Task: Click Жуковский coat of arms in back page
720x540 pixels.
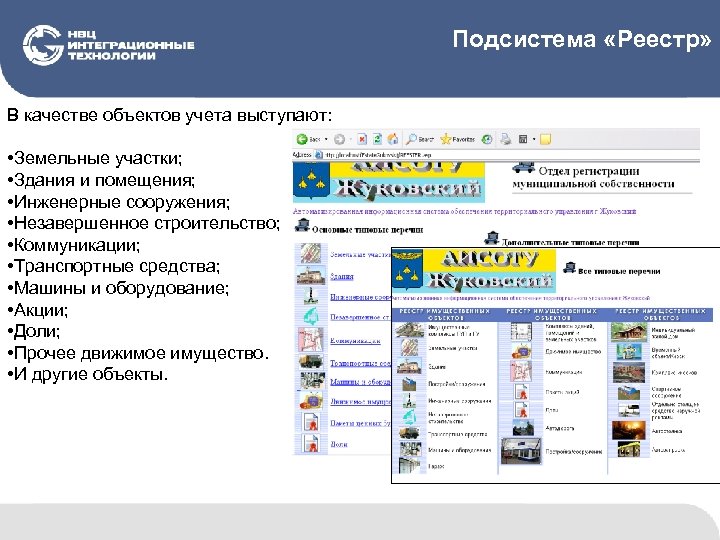Action: coord(311,180)
